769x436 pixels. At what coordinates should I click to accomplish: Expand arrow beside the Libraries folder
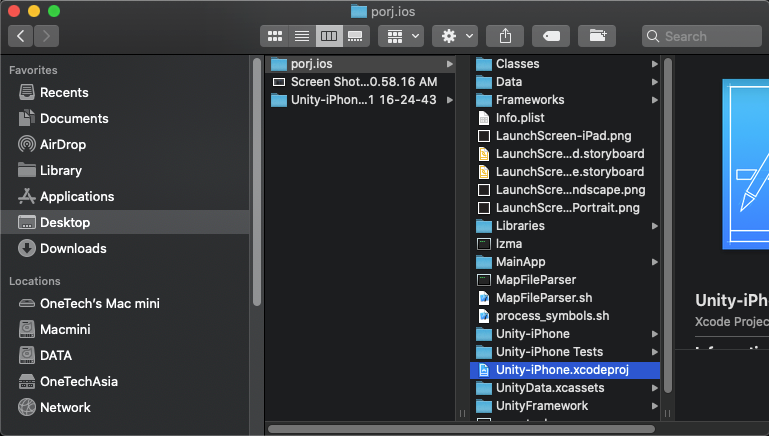654,226
